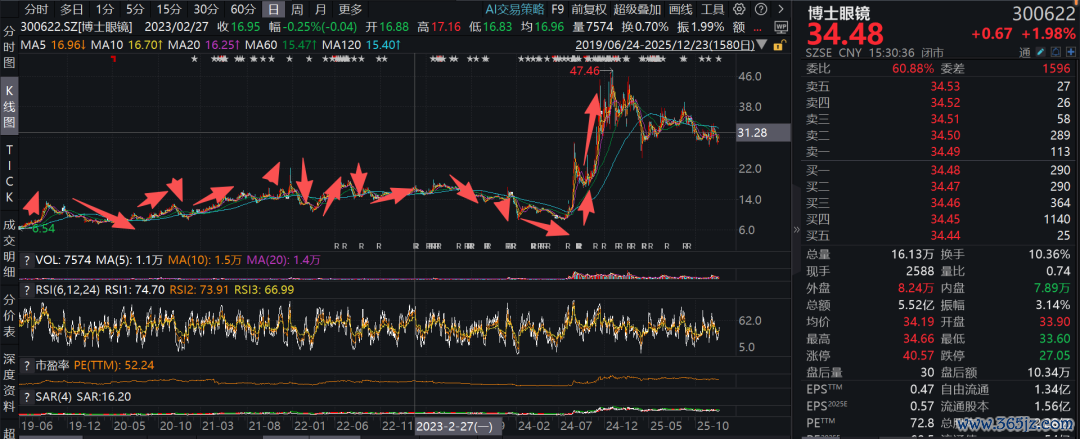This screenshot has height=439, width=1080.
Task: Click the 超级叠加 button
Action: 636,9
